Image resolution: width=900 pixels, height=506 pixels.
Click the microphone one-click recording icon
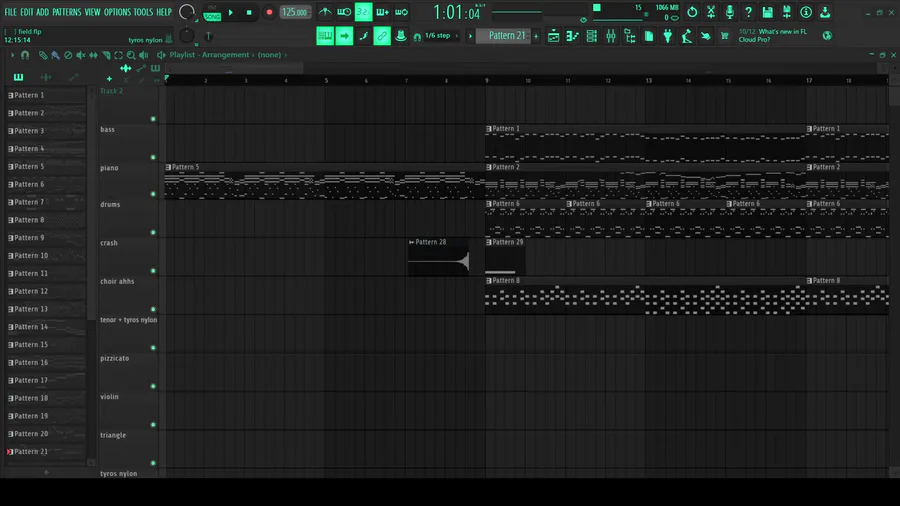[730, 12]
